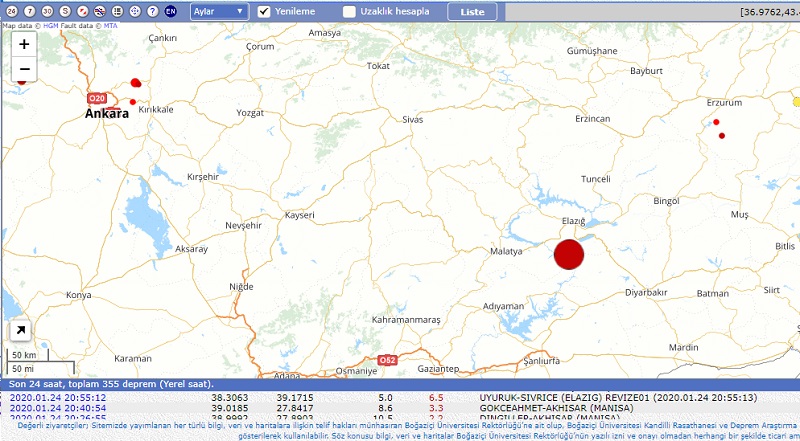800x441 pixels.
Task: Open the Aylar dropdown
Action: click(219, 12)
